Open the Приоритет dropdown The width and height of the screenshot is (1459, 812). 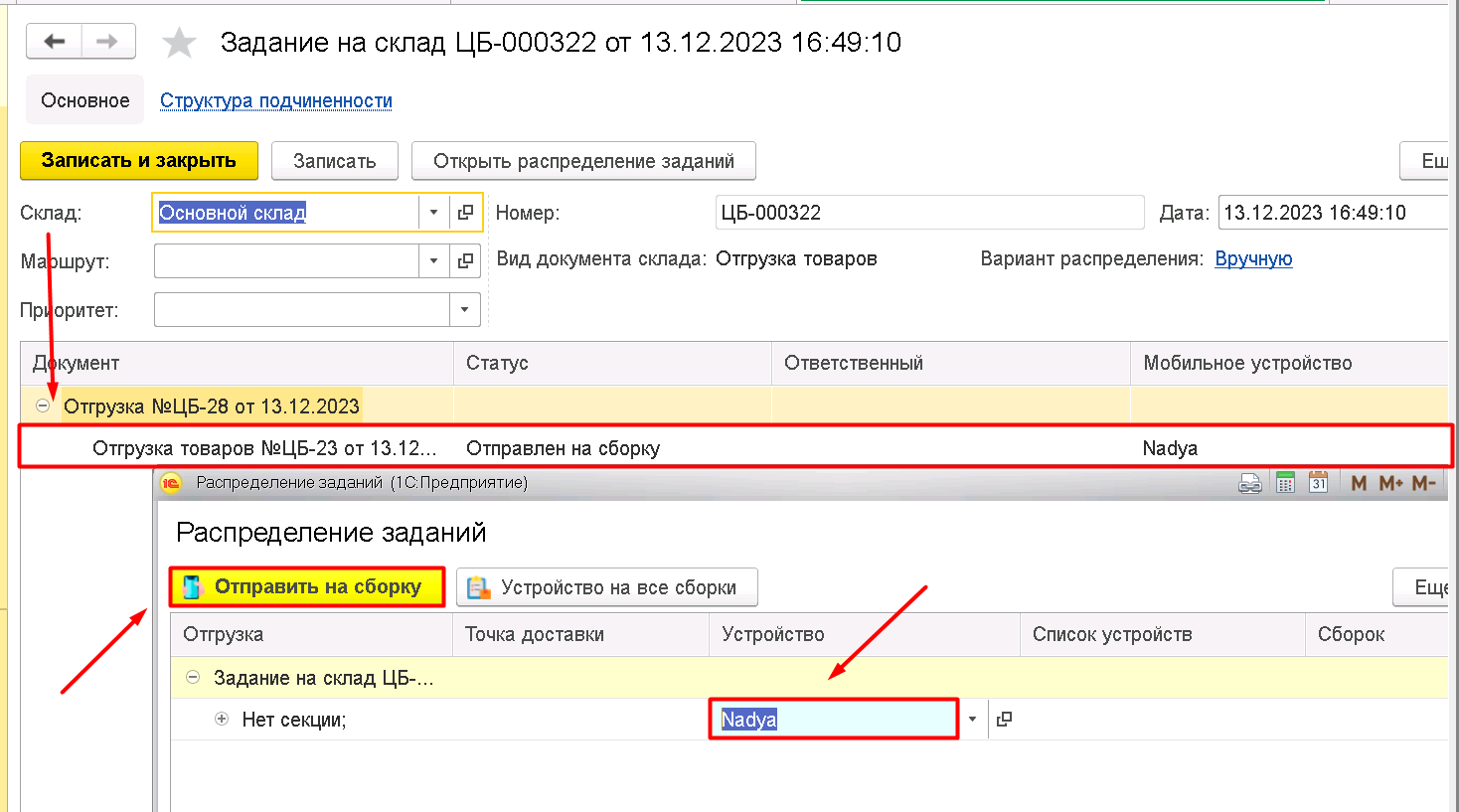click(464, 310)
